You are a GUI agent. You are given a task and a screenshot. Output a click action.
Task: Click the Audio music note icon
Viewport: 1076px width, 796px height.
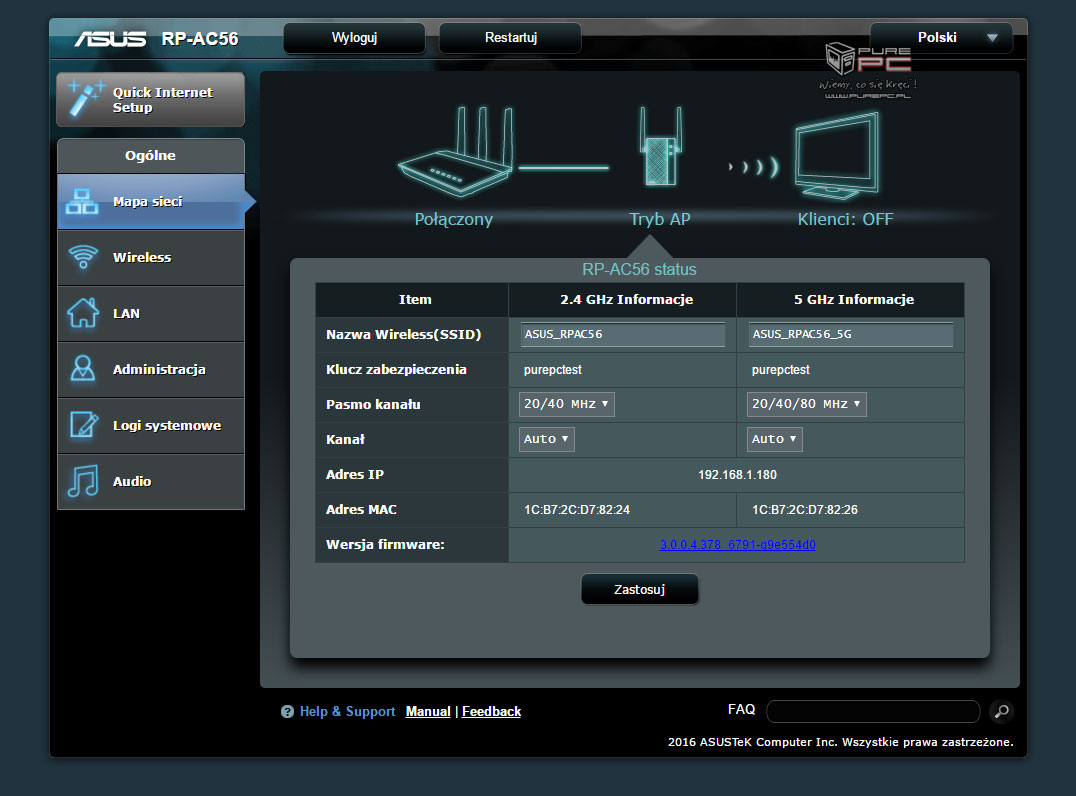[83, 481]
